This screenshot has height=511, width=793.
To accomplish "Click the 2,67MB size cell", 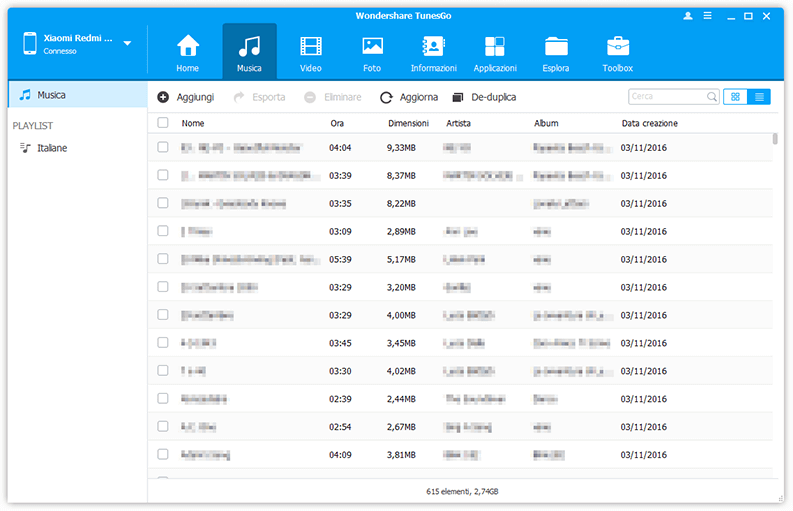I will click(x=402, y=427).
